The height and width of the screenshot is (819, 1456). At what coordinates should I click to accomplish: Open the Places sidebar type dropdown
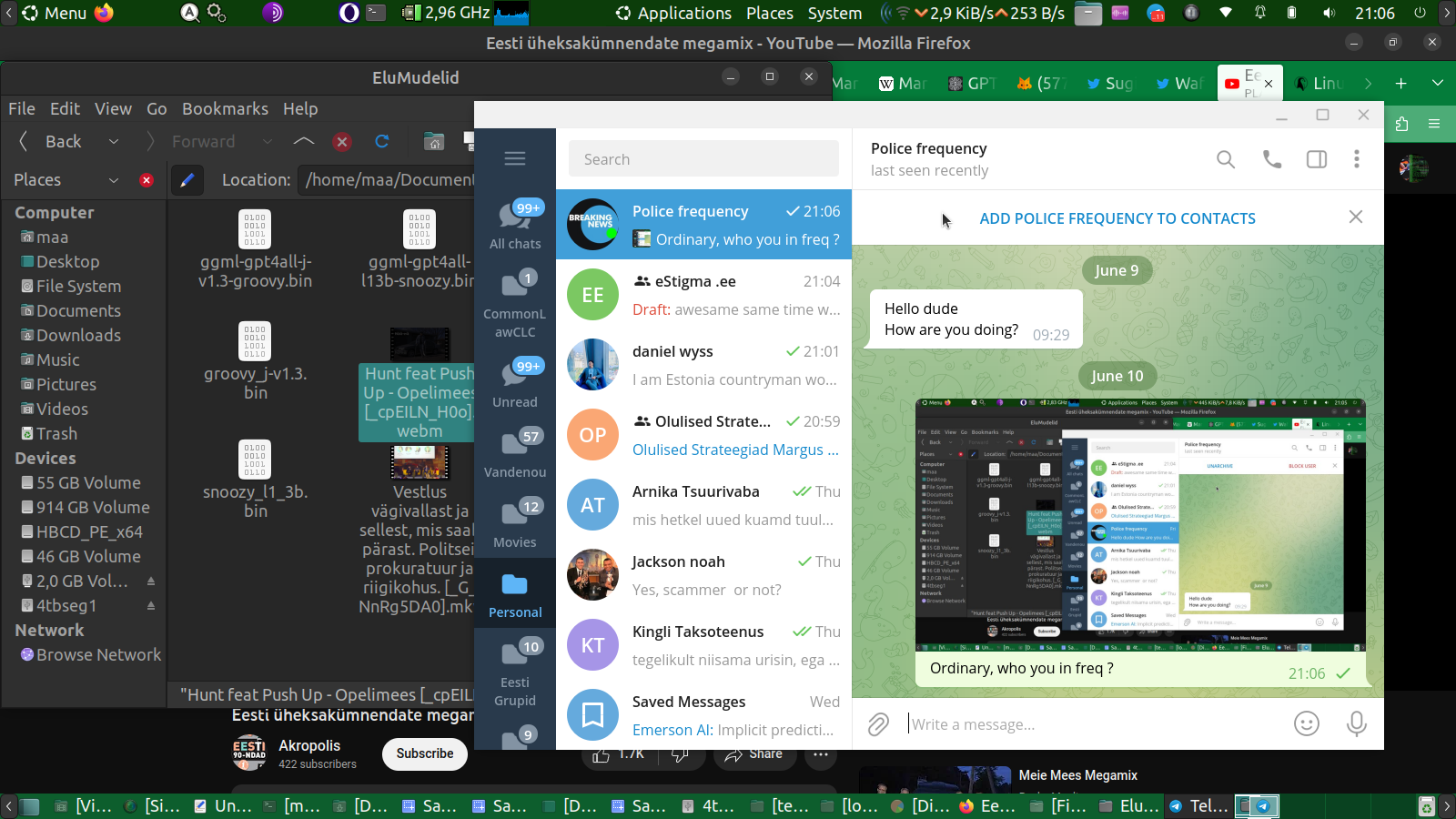(66, 179)
